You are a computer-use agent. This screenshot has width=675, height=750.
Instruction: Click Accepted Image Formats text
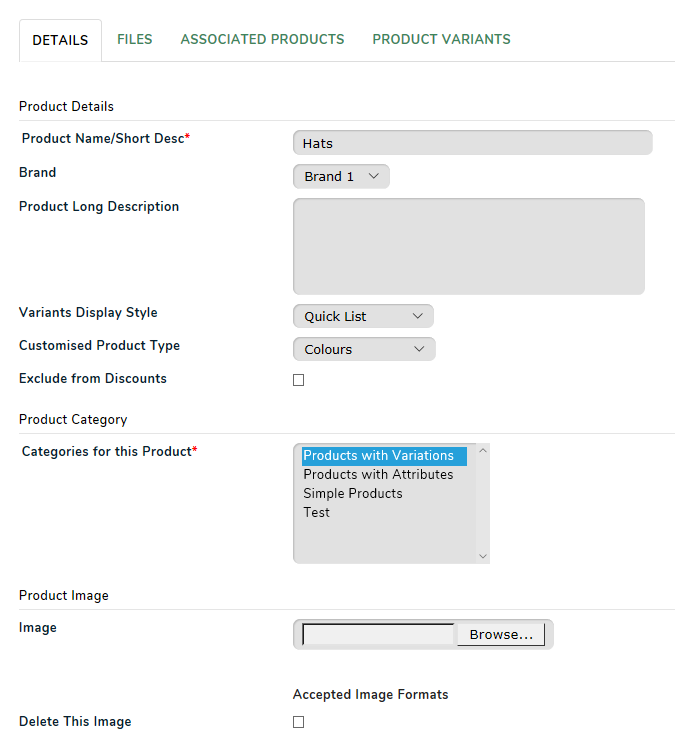coord(370,695)
